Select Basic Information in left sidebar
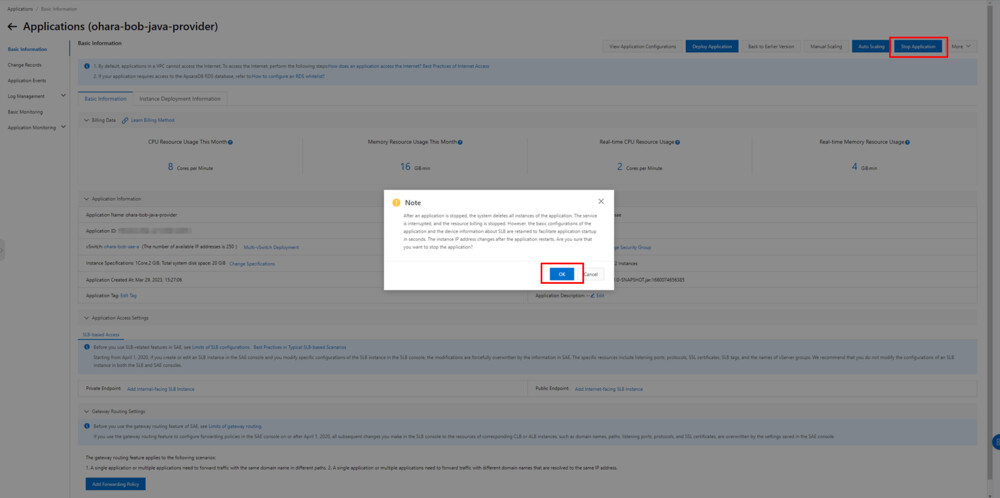 [27, 49]
